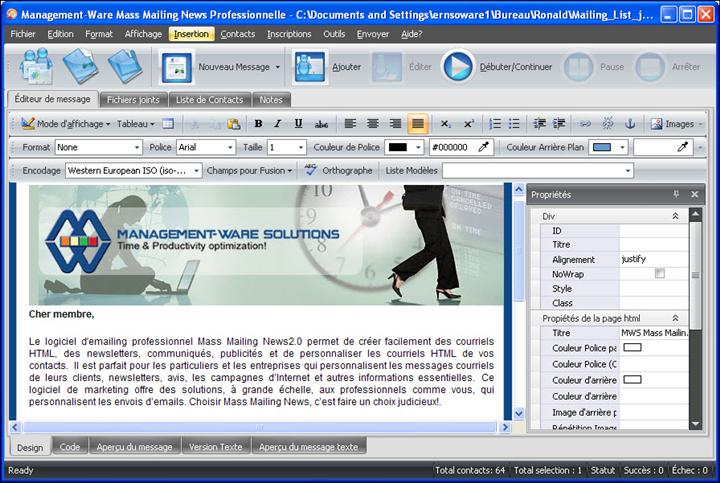Click the Pause sending icon

pyautogui.click(x=579, y=67)
